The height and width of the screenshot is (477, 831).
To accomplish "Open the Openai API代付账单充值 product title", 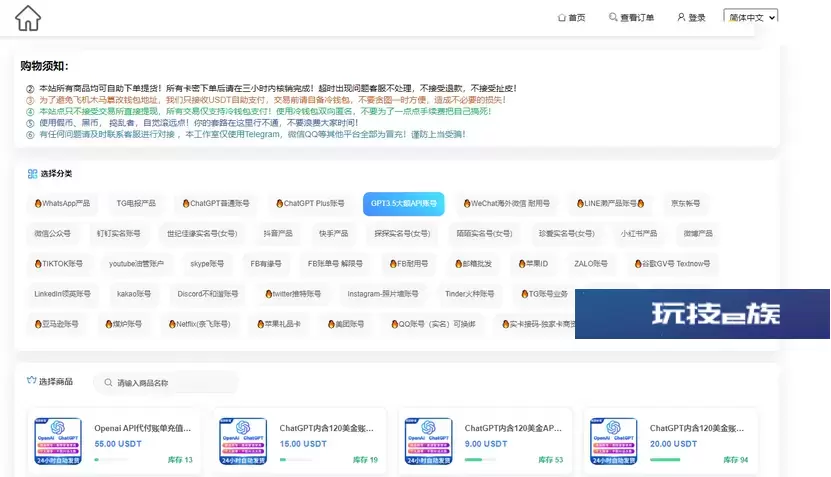I will tap(143, 428).
